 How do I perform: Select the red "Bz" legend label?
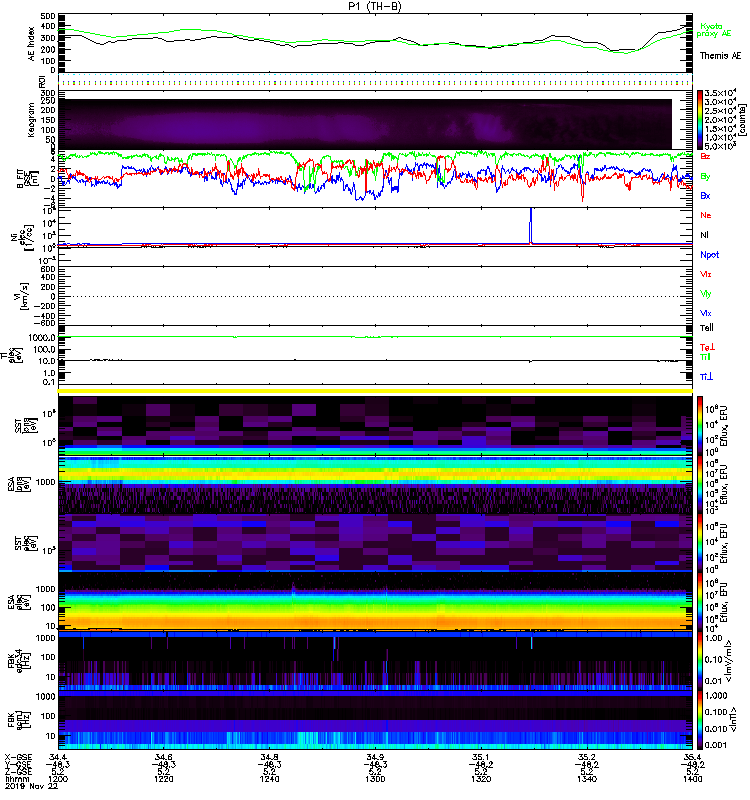(x=705, y=156)
